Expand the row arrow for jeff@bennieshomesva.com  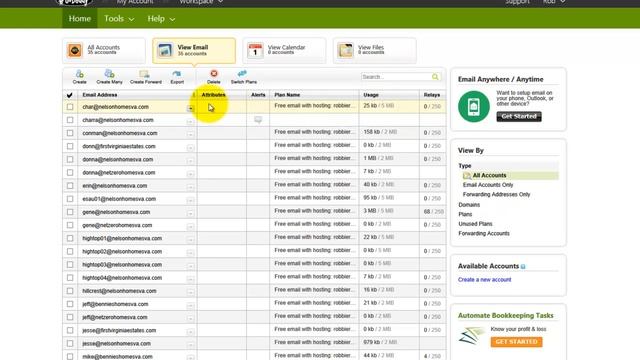point(190,305)
